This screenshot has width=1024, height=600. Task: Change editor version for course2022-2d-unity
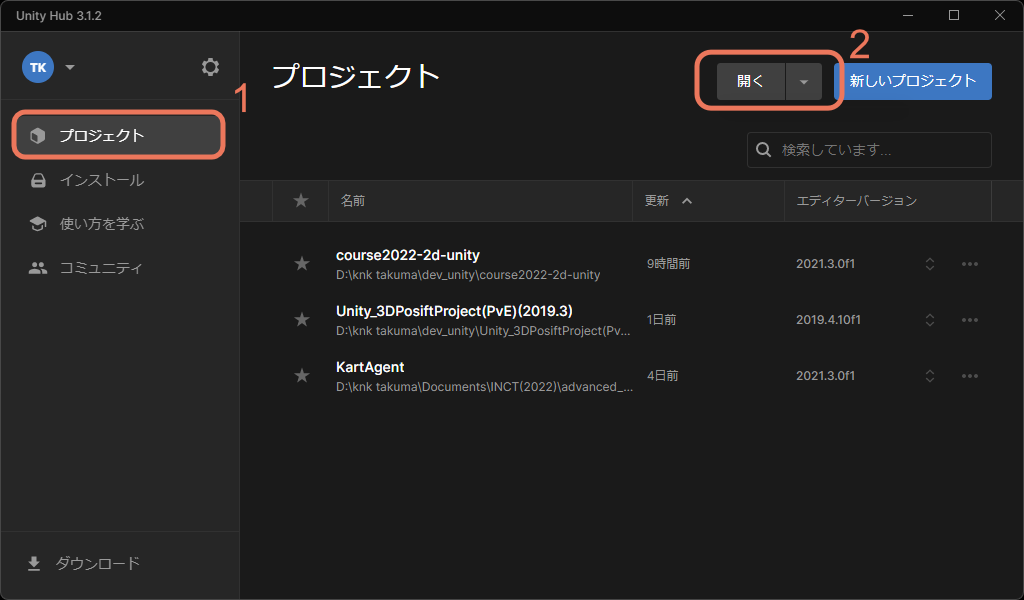930,264
